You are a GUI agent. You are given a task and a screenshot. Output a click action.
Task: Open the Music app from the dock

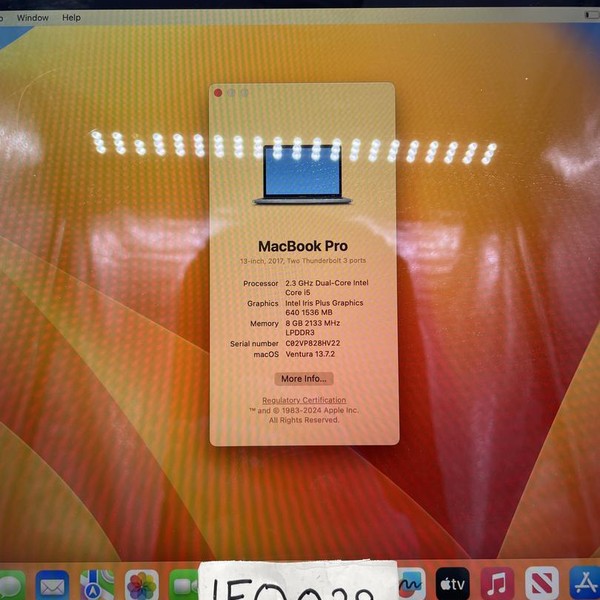tap(497, 583)
